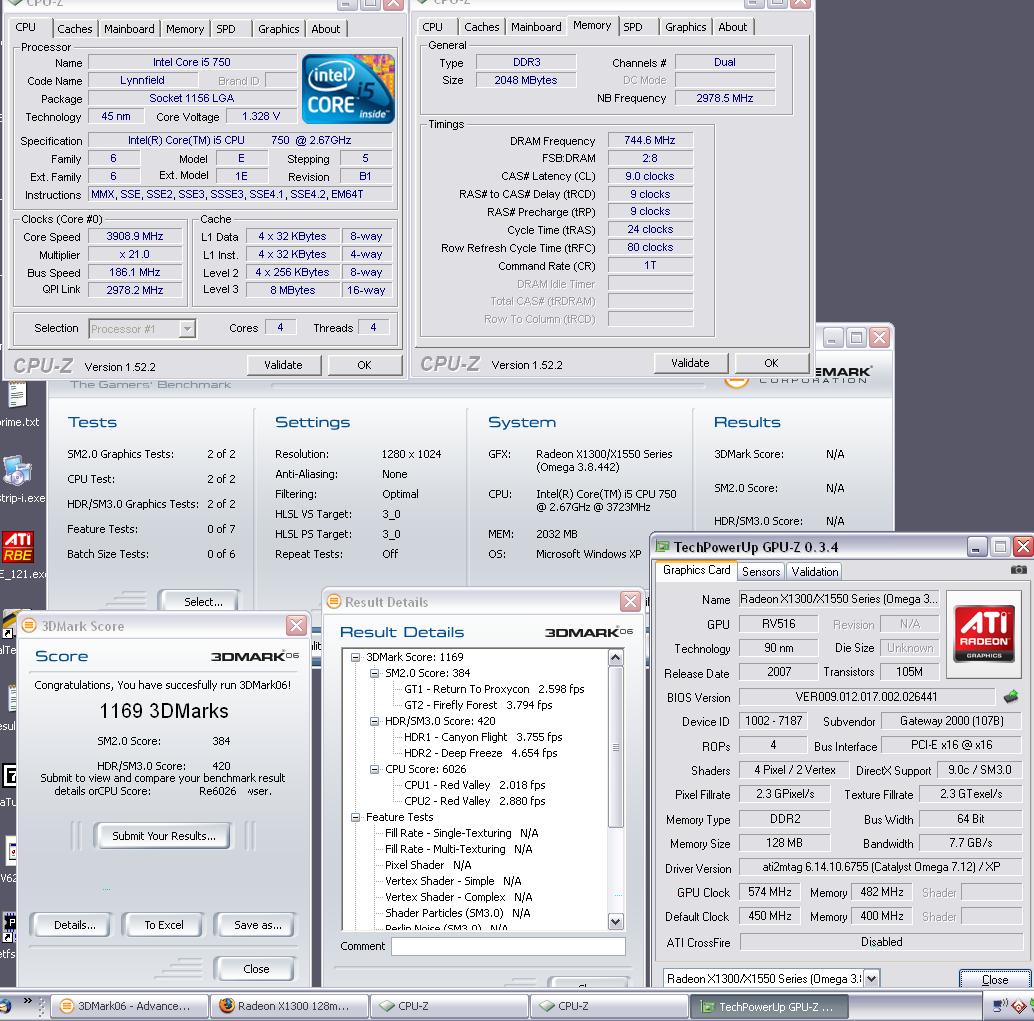Switch to GPU-Z Sensors tab
Screen dimensions: 1034x1021
coord(761,571)
